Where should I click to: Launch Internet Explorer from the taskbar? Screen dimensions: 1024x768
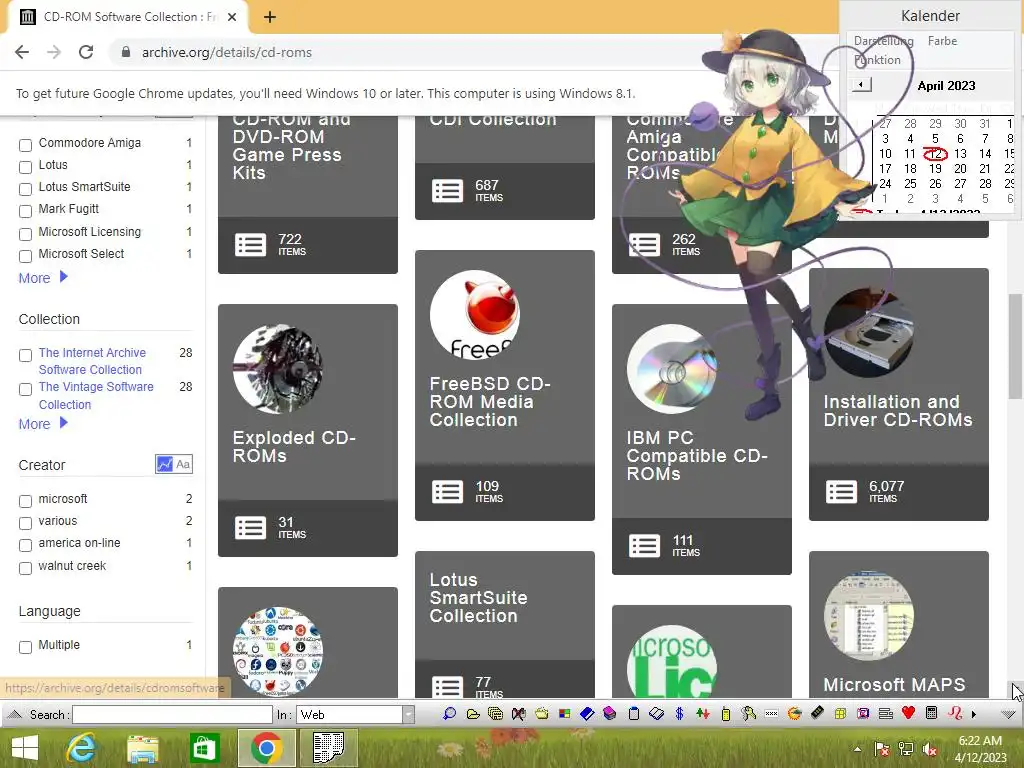pyautogui.click(x=82, y=748)
